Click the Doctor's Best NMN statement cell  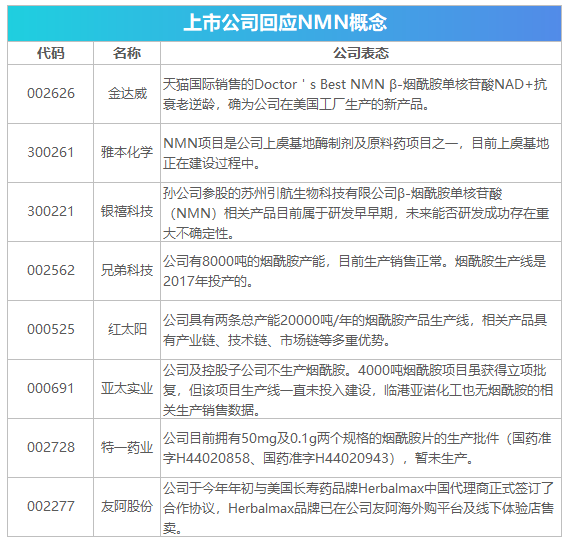361,94
